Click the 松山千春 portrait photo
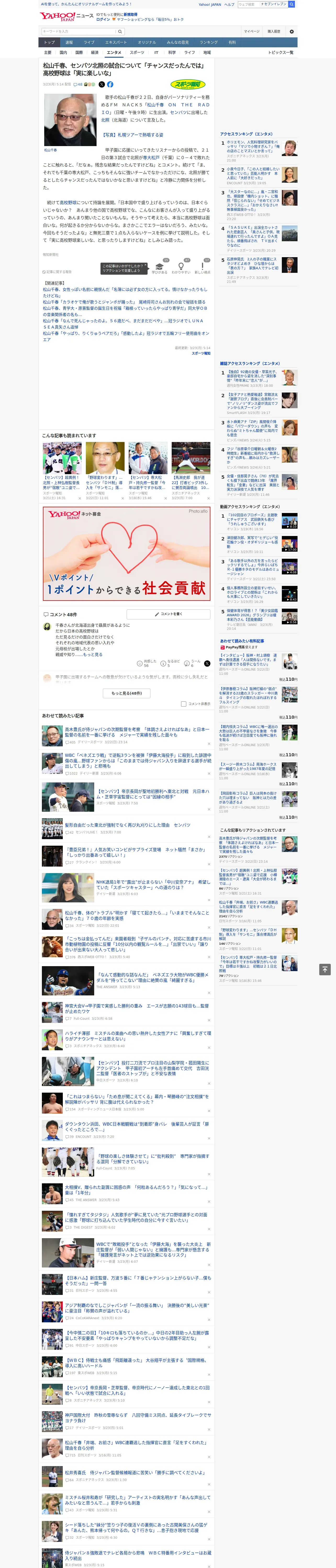Screen dimensions: 336x1568 click(70, 119)
